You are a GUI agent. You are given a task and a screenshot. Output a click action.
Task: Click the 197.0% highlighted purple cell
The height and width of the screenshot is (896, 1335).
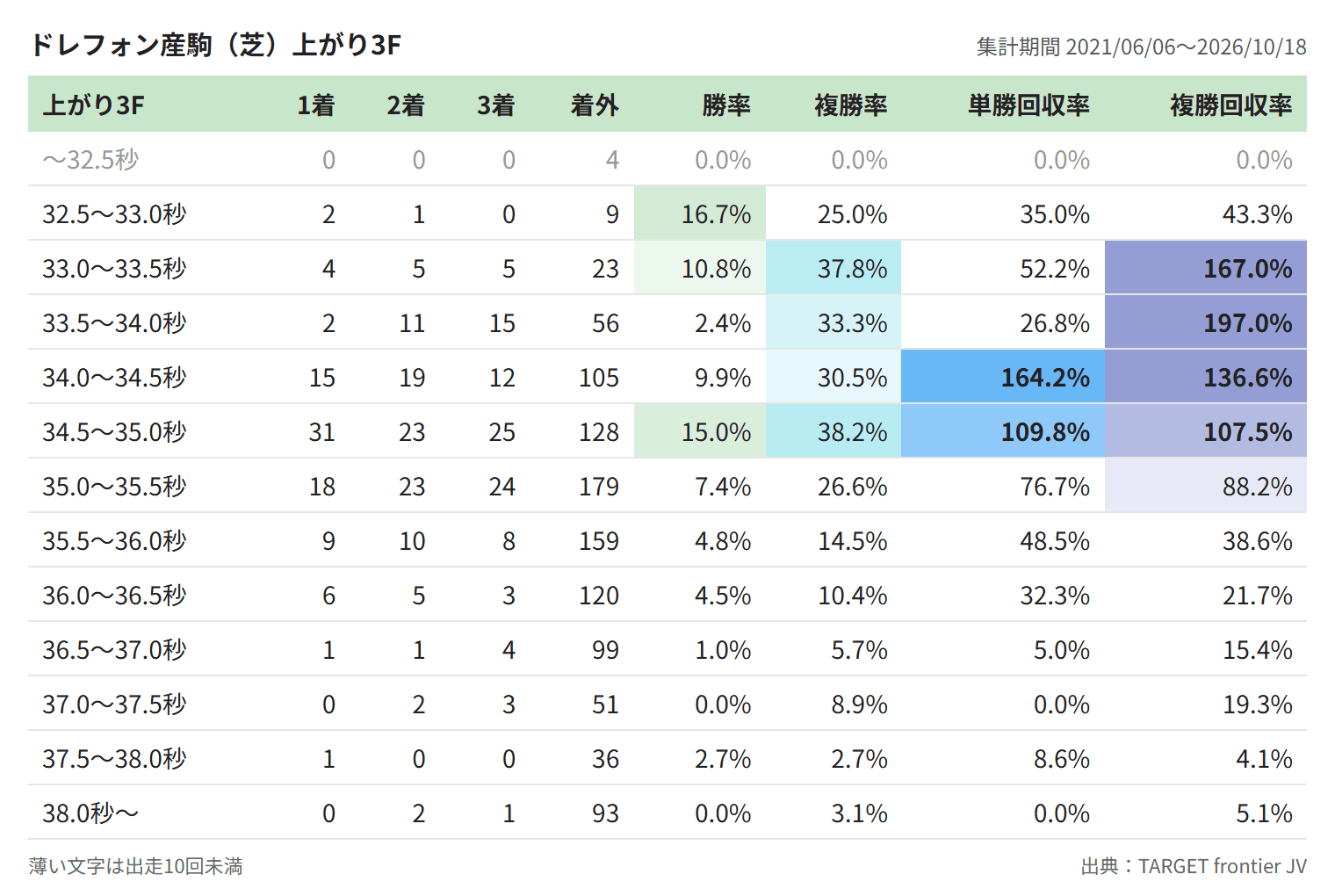pyautogui.click(x=1206, y=322)
